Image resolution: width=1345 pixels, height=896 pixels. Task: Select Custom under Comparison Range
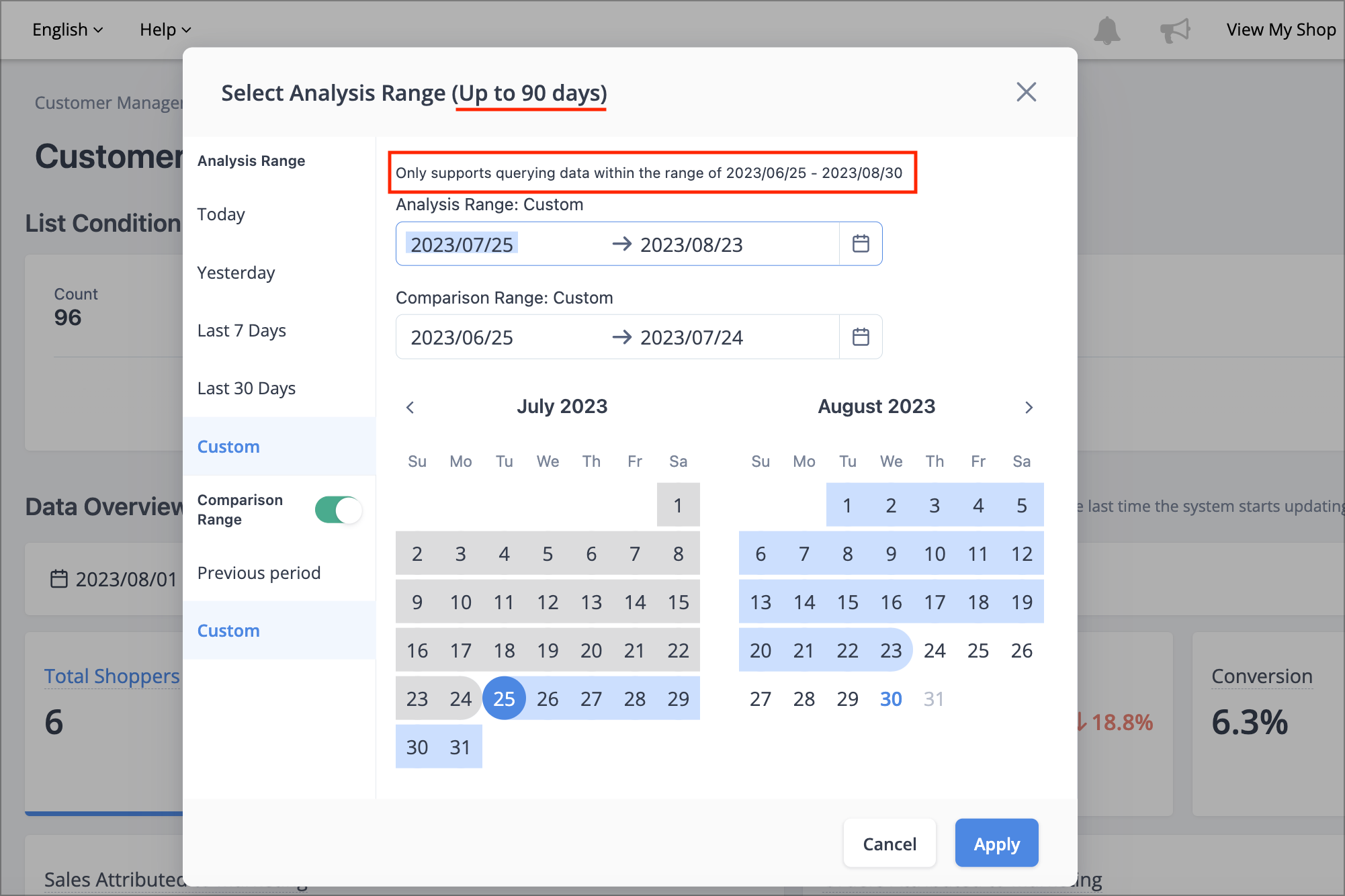point(279,631)
